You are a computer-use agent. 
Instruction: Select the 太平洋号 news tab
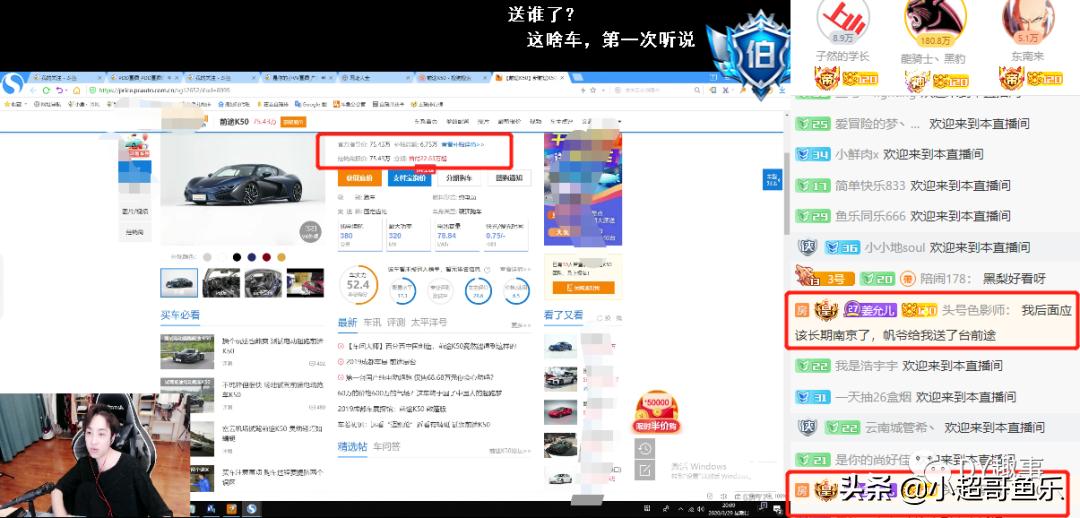[429, 322]
